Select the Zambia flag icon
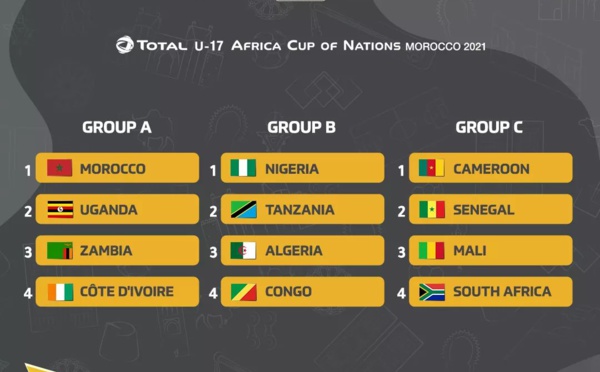Image resolution: width=600 pixels, height=372 pixels. 60,250
